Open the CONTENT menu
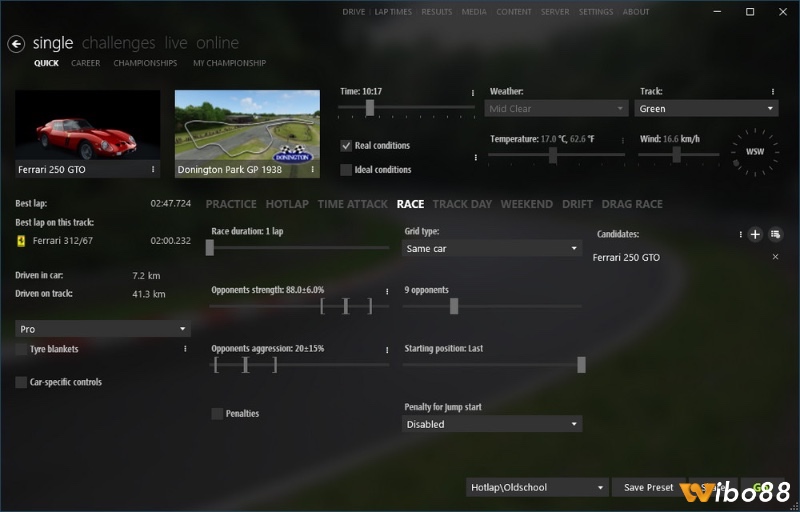Viewport: 800px width, 512px height. [x=514, y=12]
